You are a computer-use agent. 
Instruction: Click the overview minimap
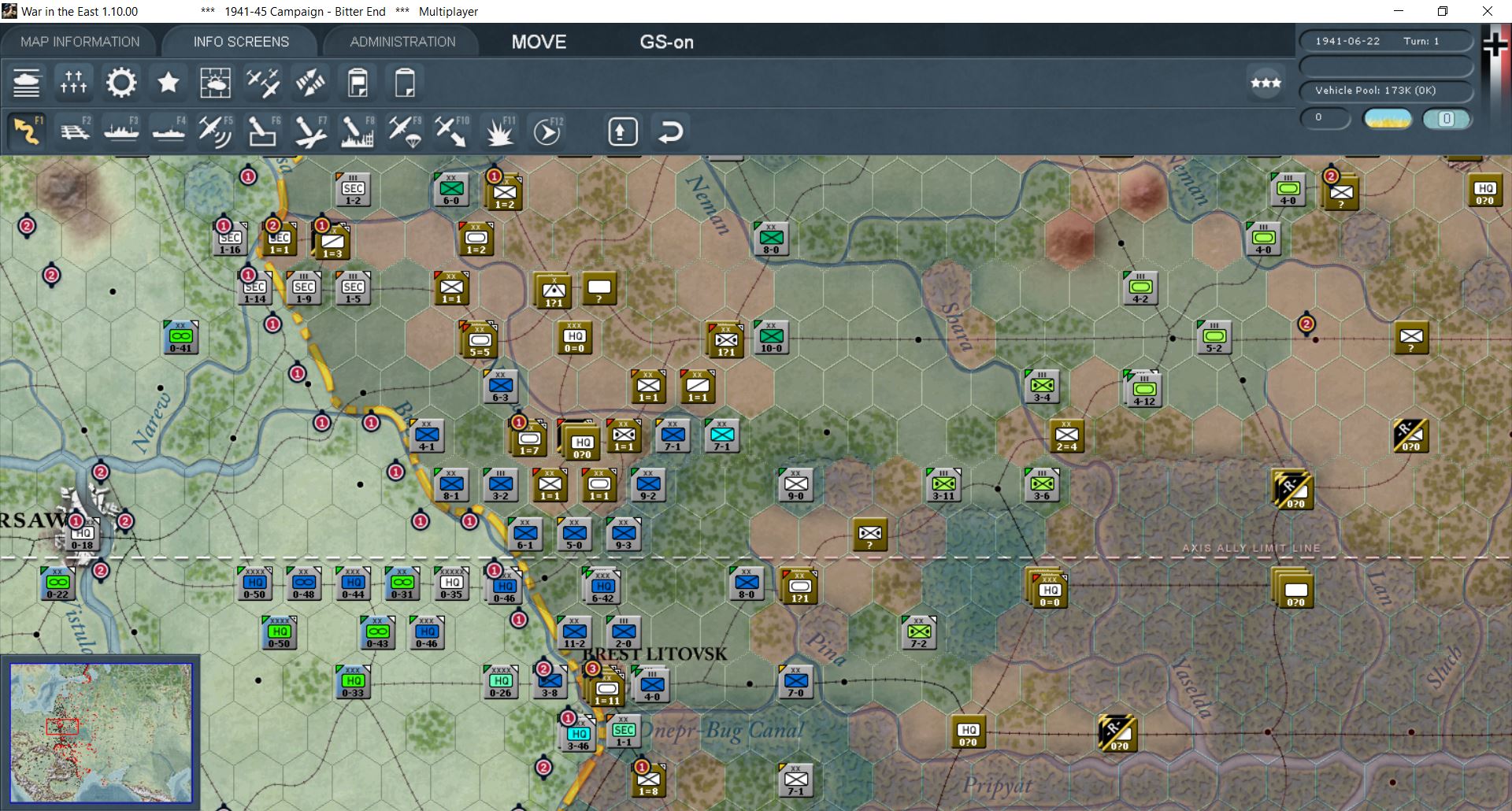(x=101, y=732)
